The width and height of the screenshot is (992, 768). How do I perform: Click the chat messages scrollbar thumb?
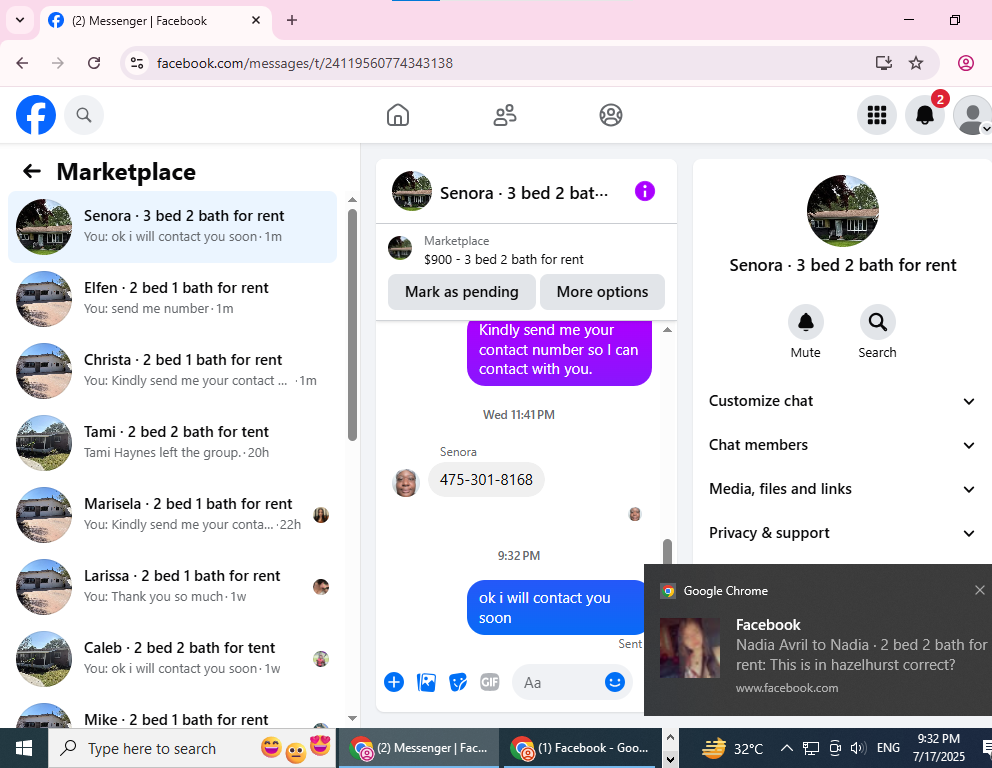tap(667, 550)
